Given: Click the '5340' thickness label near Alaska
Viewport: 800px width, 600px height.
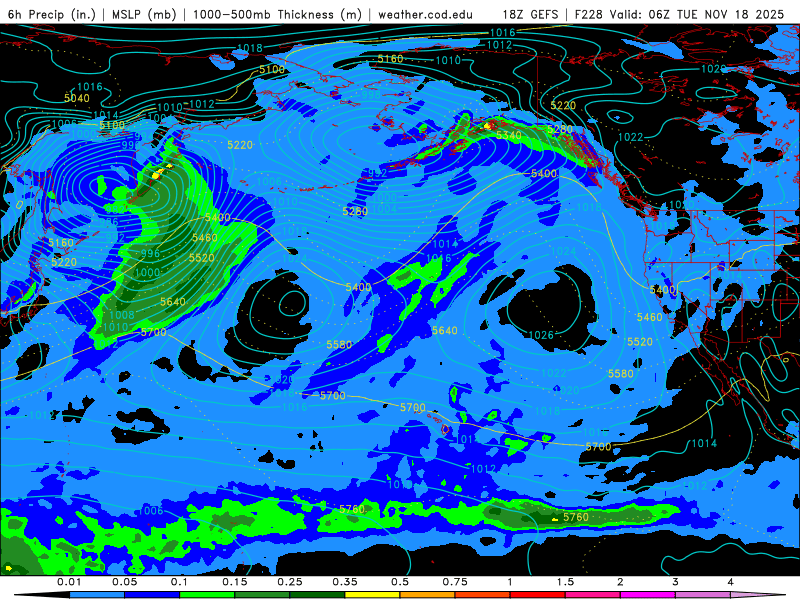Looking at the screenshot, I should pos(509,135).
